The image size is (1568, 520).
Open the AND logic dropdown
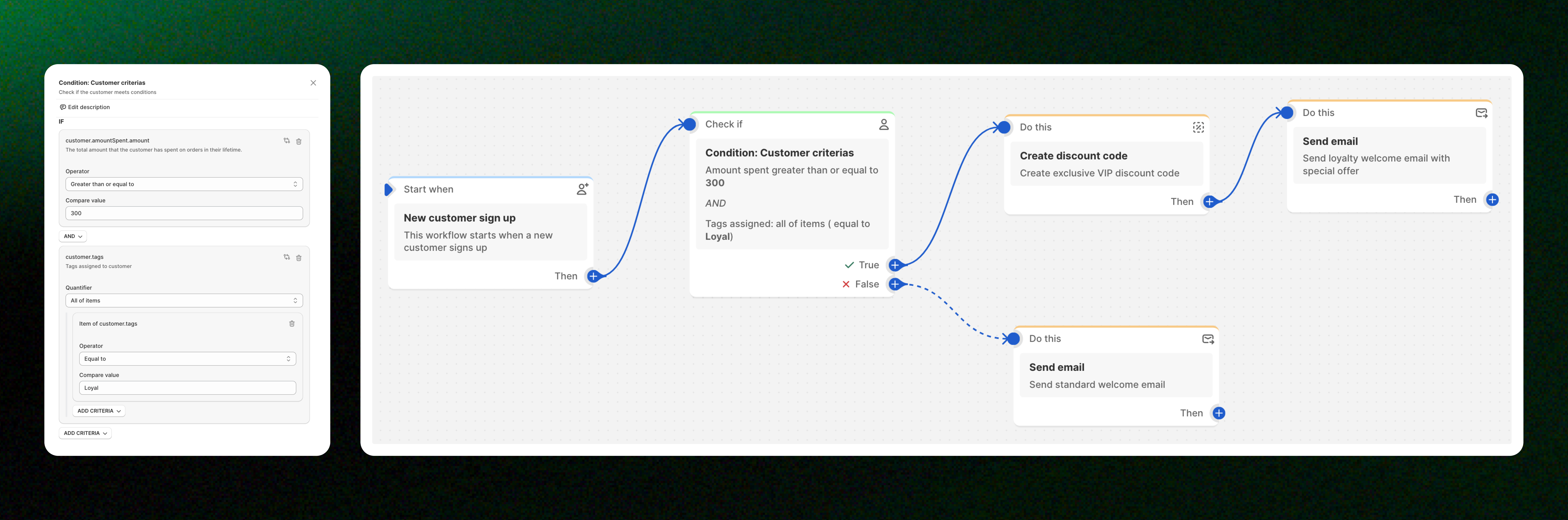[x=73, y=236]
